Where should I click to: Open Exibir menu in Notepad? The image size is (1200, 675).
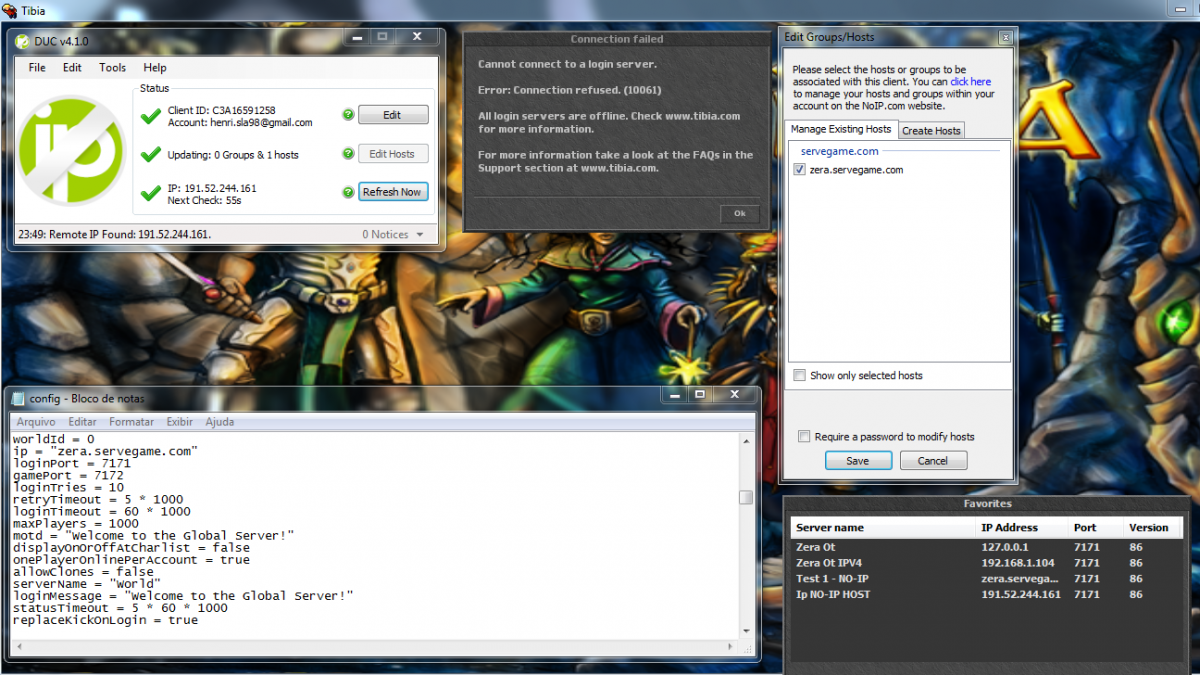[180, 422]
